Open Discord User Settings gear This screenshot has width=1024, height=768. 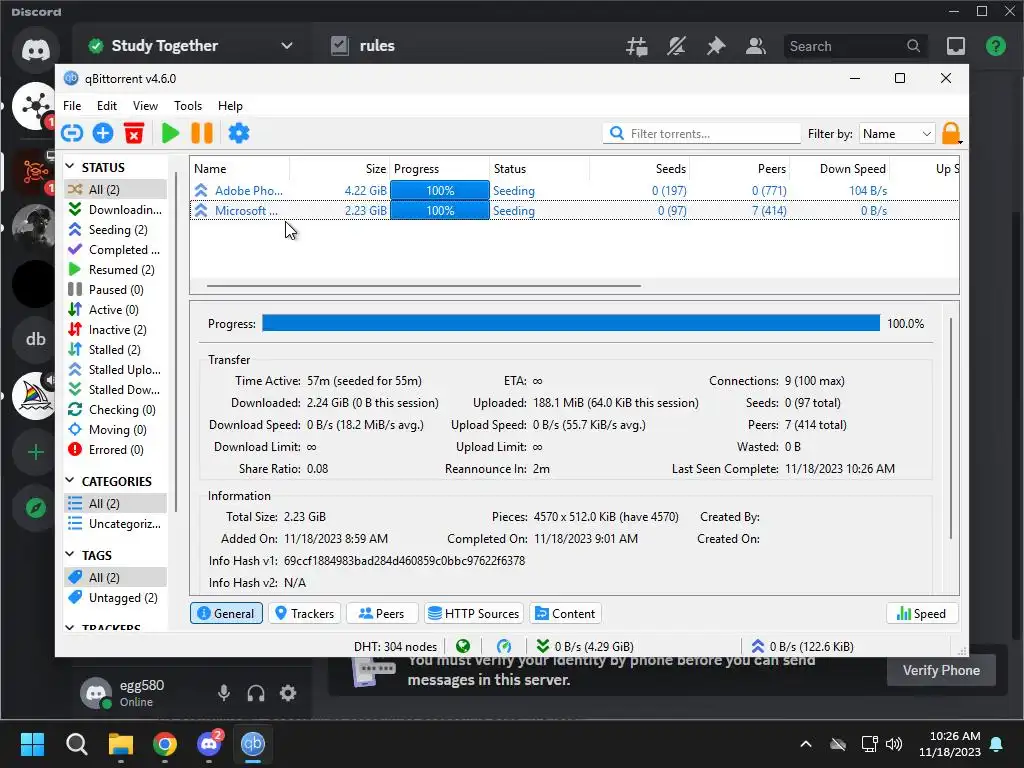click(288, 693)
